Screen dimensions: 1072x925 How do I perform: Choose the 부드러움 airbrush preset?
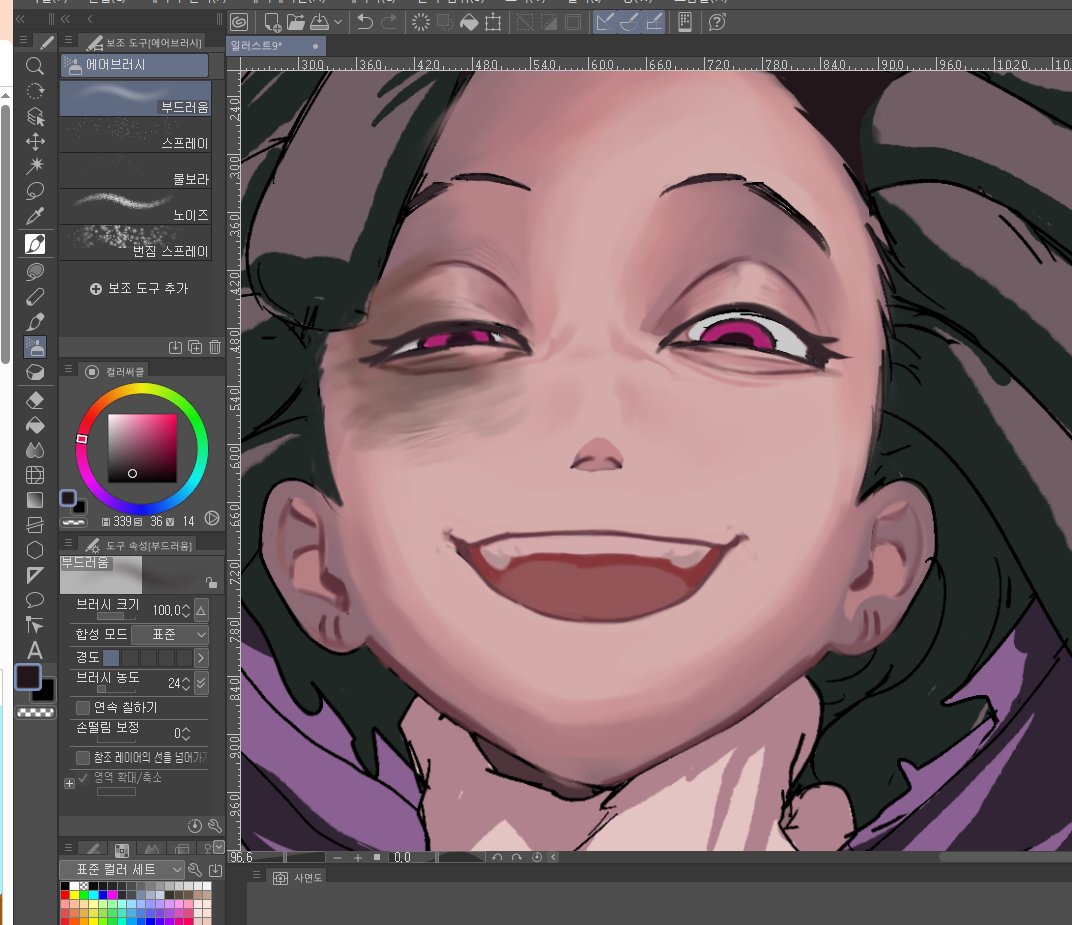(135, 98)
